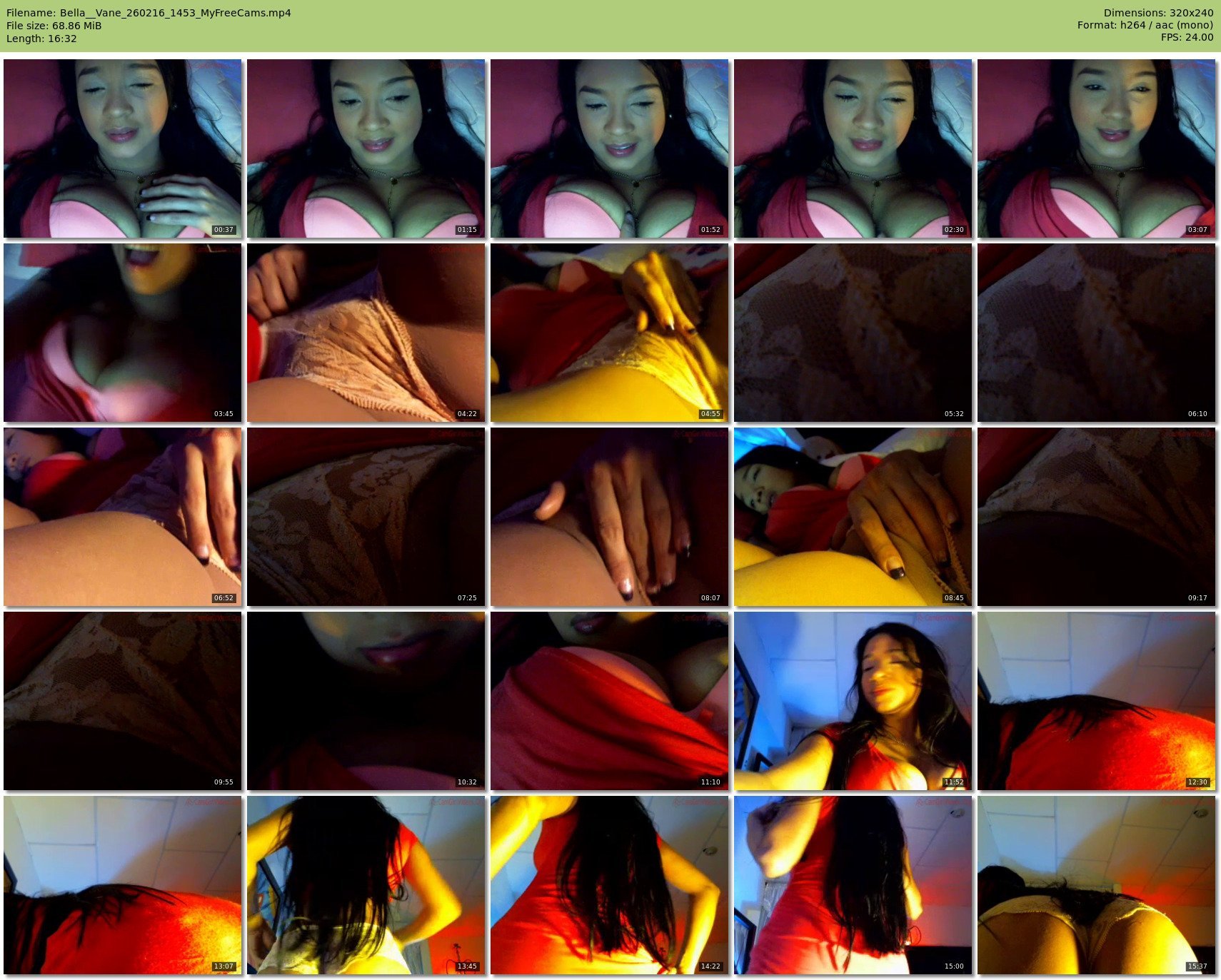Select the frame stamped 11:10

[x=610, y=701]
